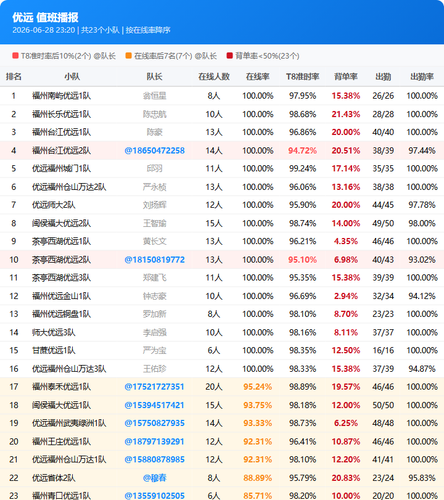Click the 在线率 column header

[x=258, y=77]
